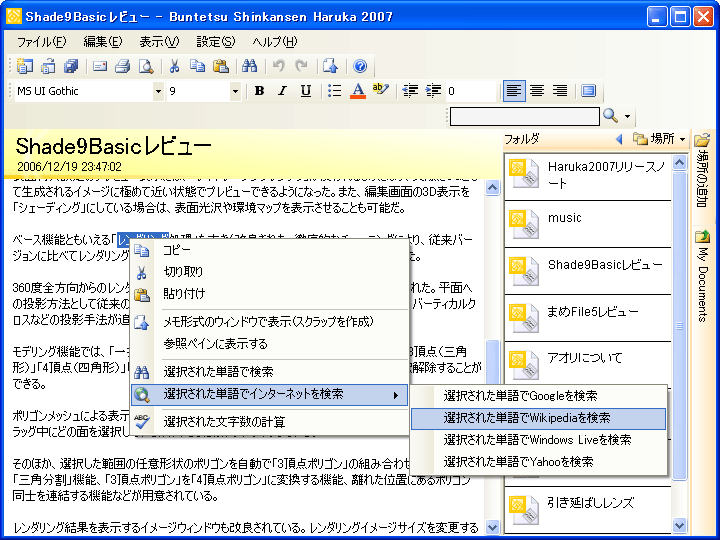Click the Print toolbar icon
The width and height of the screenshot is (720, 540).
click(x=123, y=66)
